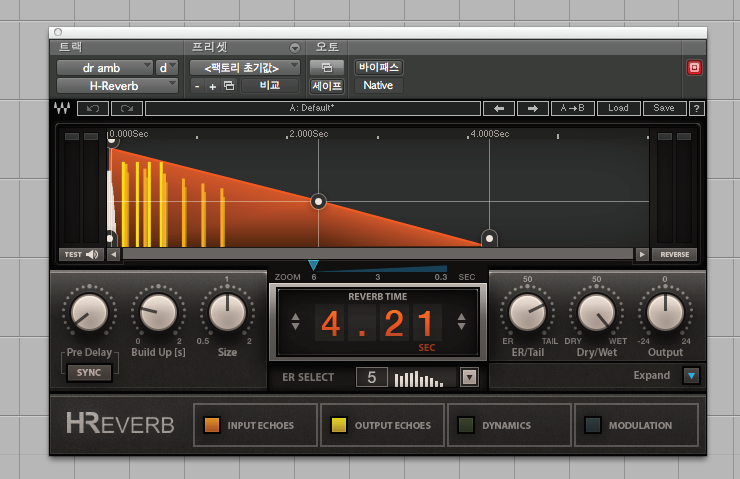
Task: Toggle 세이프 automation safe
Action: [x=327, y=86]
